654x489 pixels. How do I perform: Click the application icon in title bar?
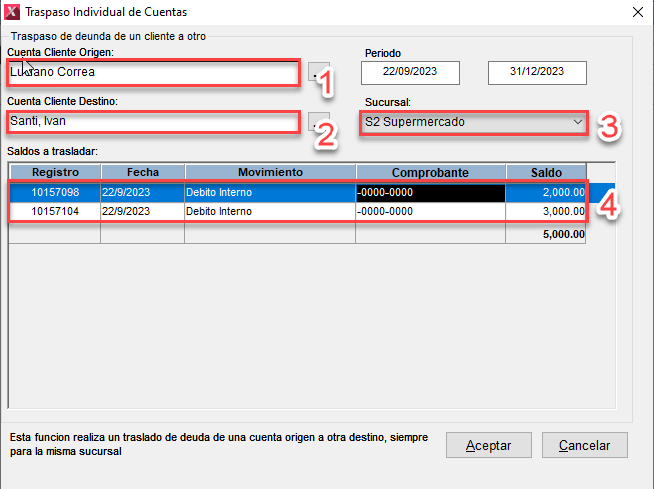(12, 12)
